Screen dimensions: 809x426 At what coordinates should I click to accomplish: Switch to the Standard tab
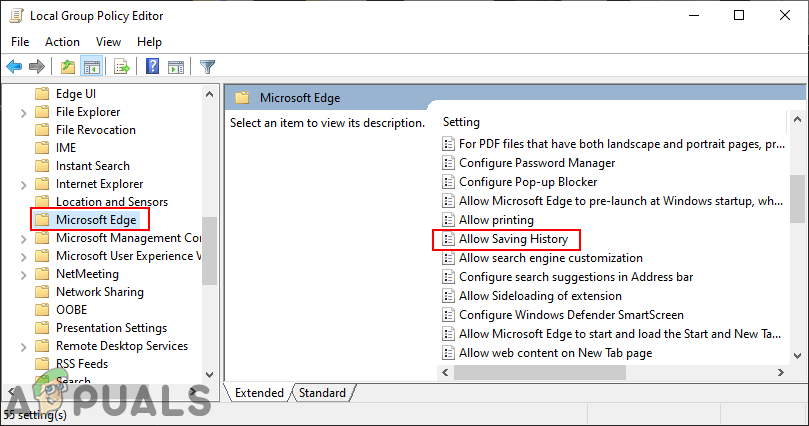[322, 393]
